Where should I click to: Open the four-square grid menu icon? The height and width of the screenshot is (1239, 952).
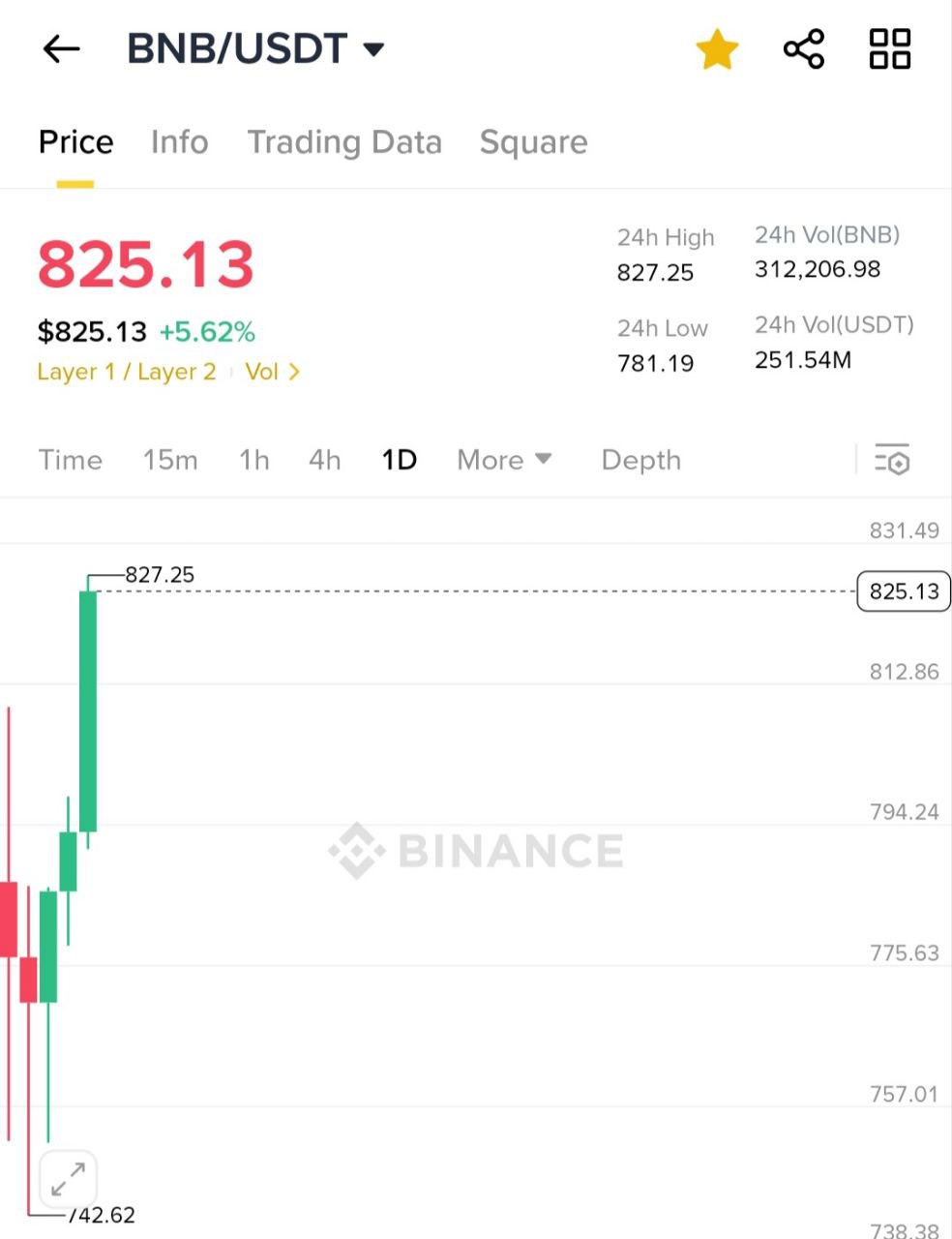pyautogui.click(x=889, y=48)
